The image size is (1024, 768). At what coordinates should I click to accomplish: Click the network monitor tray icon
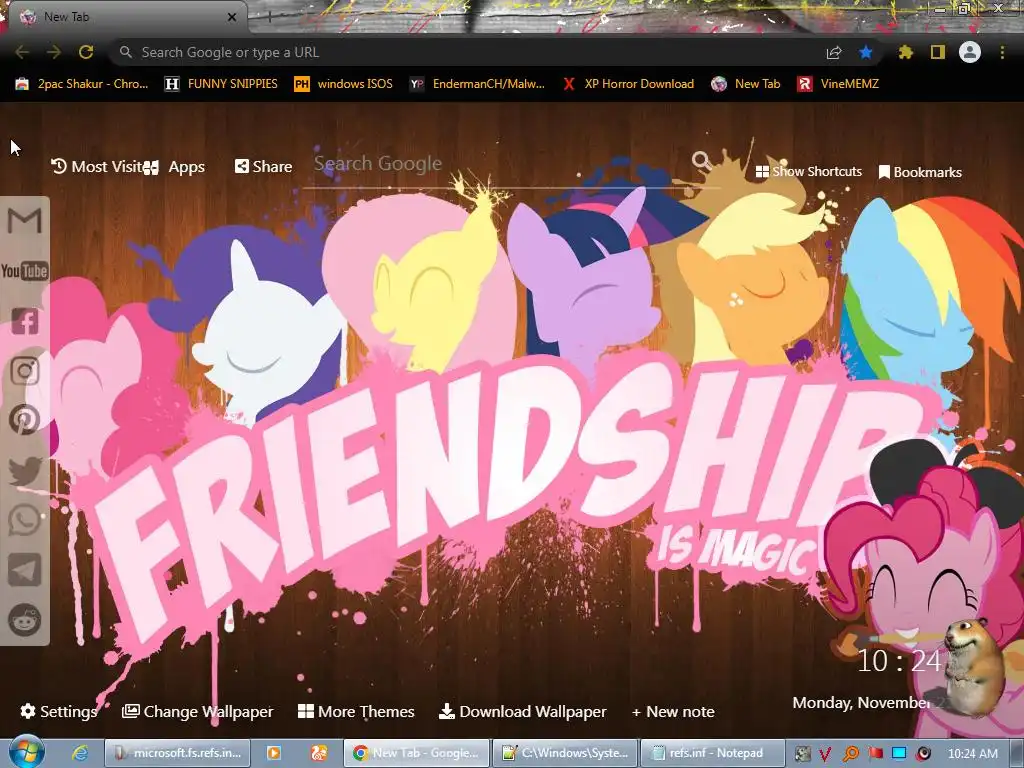click(x=899, y=754)
